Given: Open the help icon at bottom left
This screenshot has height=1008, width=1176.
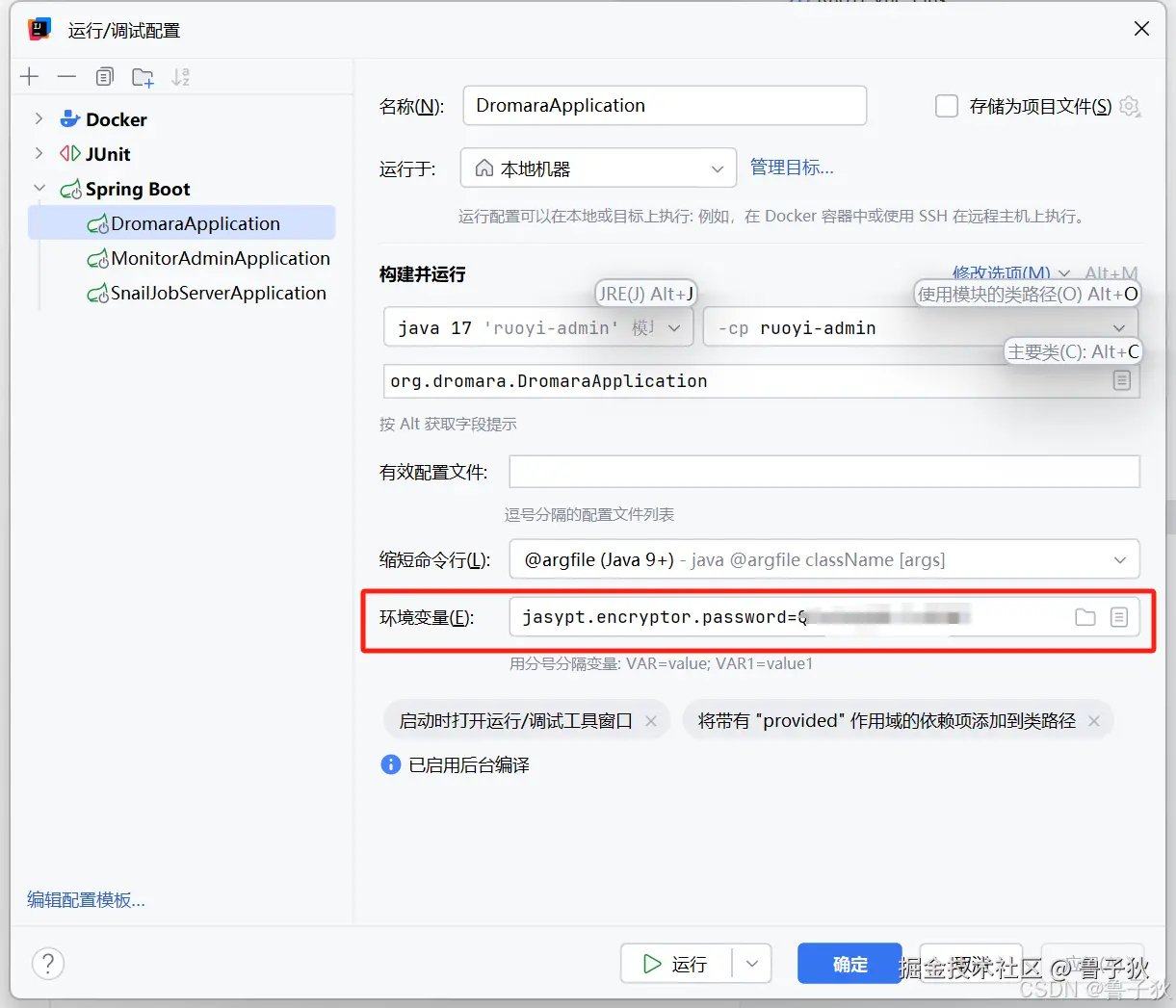Looking at the screenshot, I should tap(47, 963).
